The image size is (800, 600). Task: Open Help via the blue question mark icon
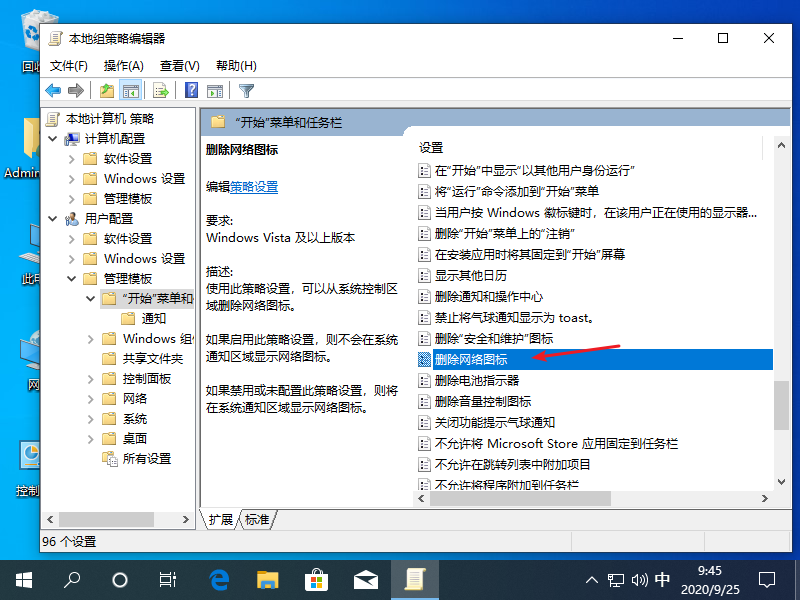coord(190,90)
